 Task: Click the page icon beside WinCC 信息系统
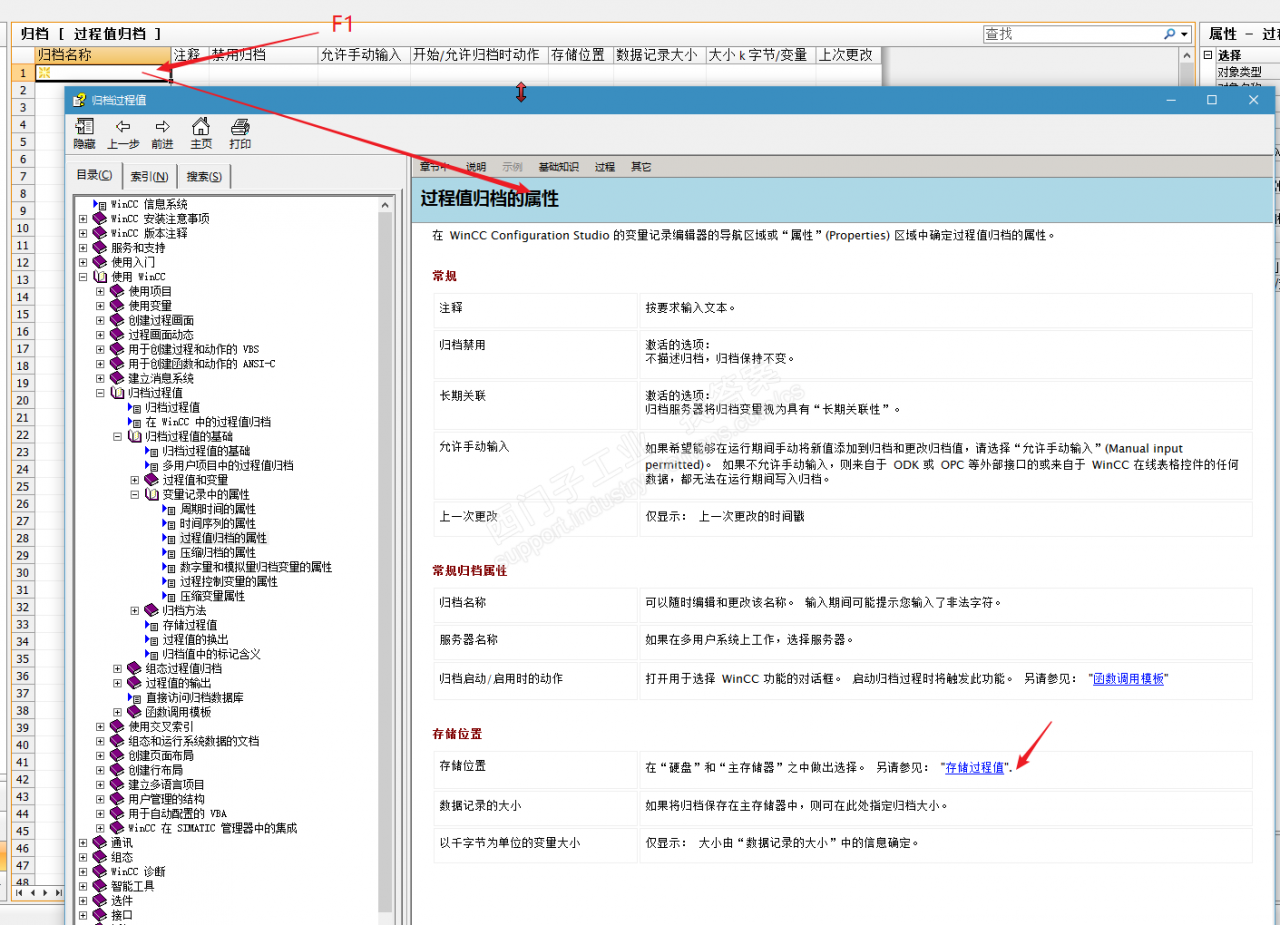tap(99, 204)
